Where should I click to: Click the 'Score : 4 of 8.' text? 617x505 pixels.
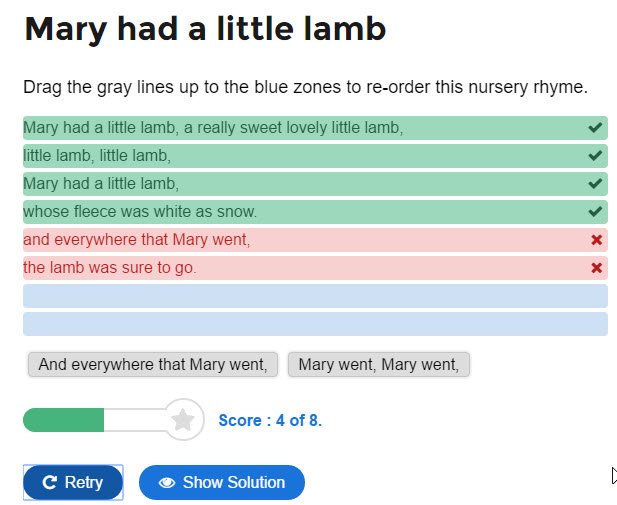click(x=270, y=420)
